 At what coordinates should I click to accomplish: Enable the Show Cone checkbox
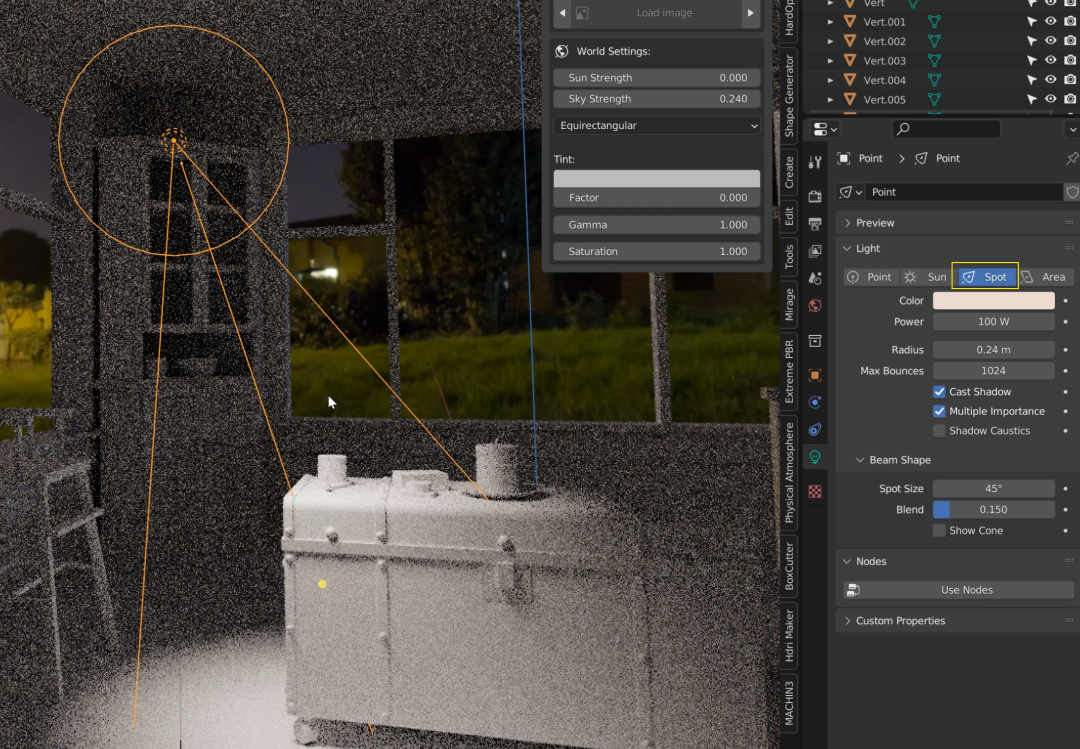point(939,531)
